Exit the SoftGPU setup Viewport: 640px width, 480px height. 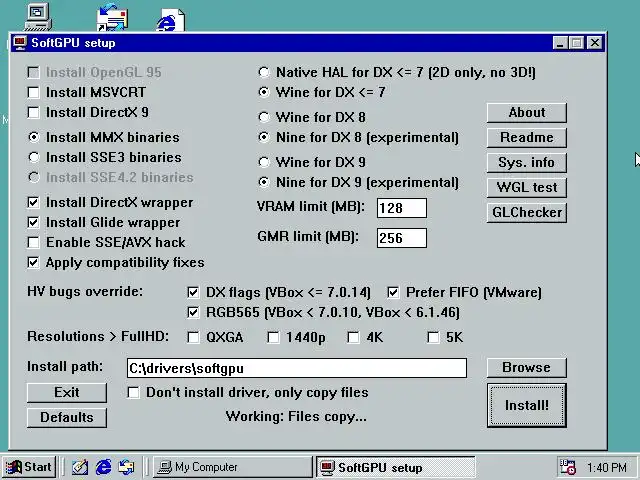[x=67, y=393]
